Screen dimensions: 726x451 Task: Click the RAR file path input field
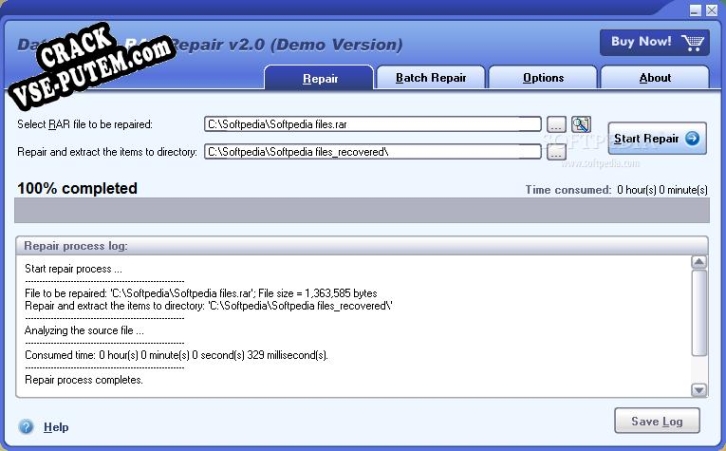[372, 124]
